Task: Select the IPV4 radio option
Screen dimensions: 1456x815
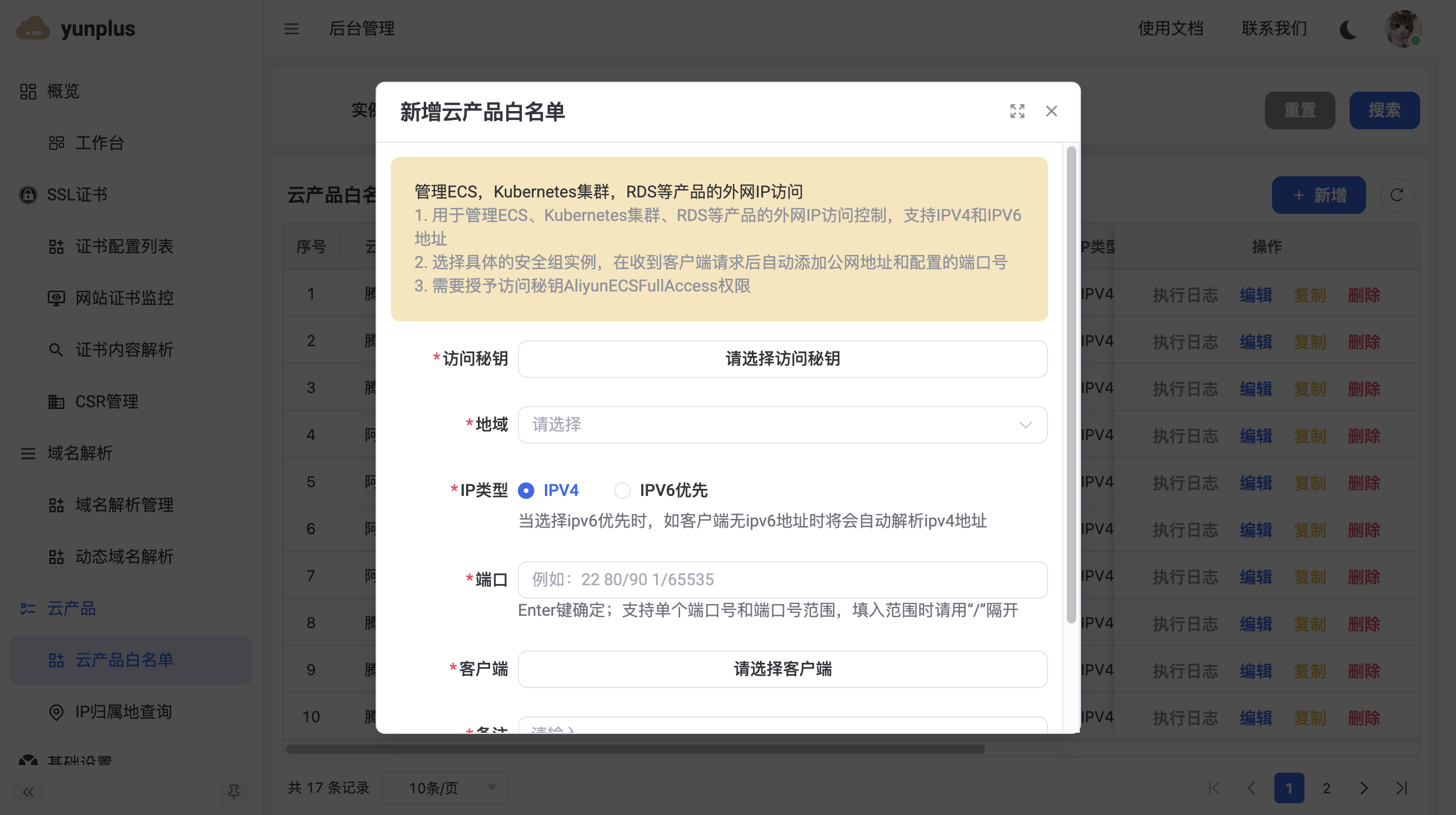Action: (526, 490)
